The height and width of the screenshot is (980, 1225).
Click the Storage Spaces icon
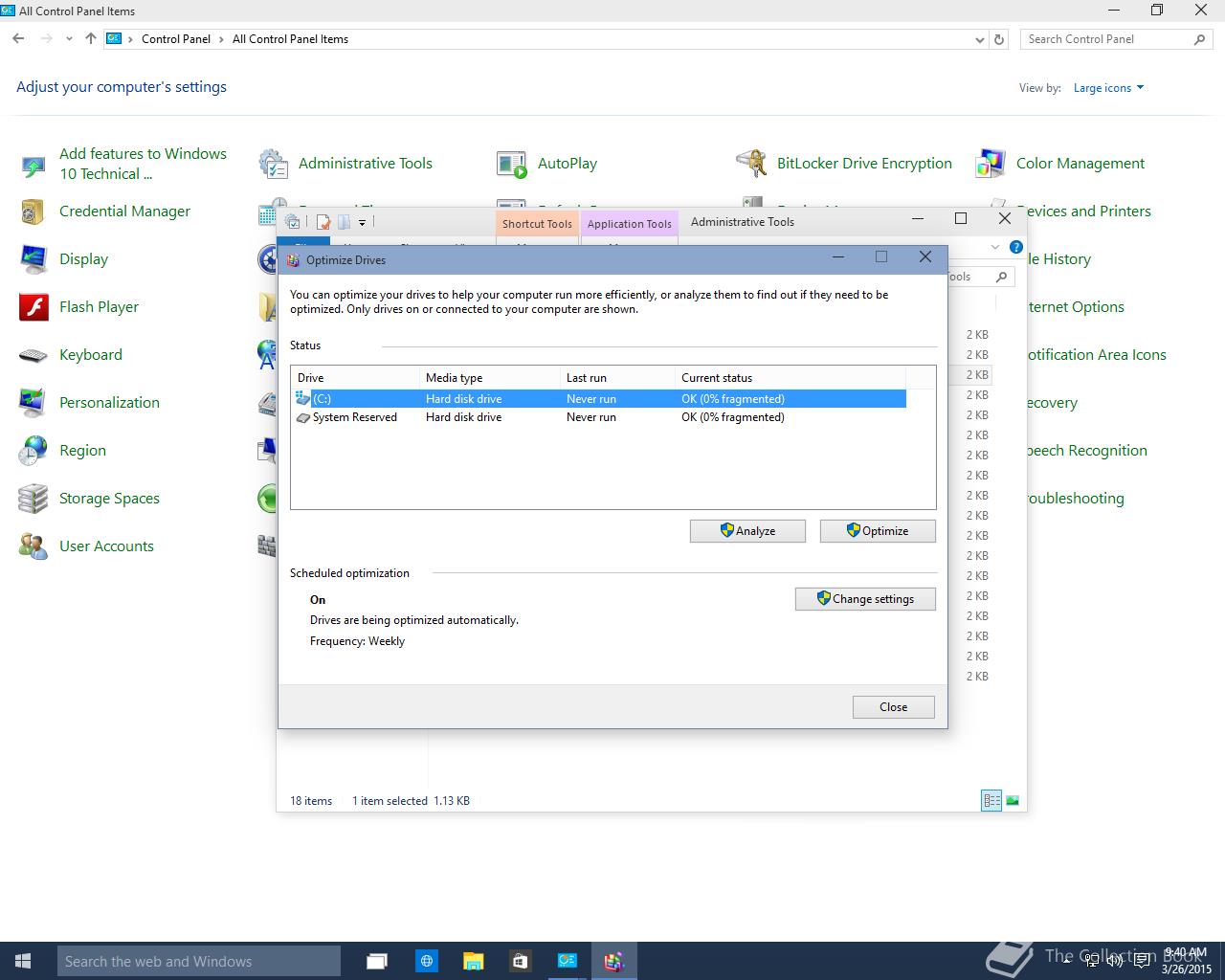pos(33,499)
